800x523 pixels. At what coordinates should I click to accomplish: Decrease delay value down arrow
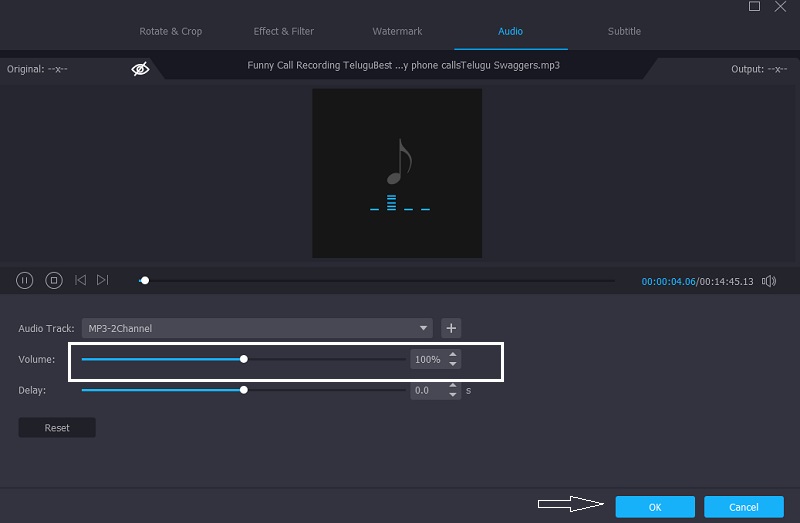(453, 395)
